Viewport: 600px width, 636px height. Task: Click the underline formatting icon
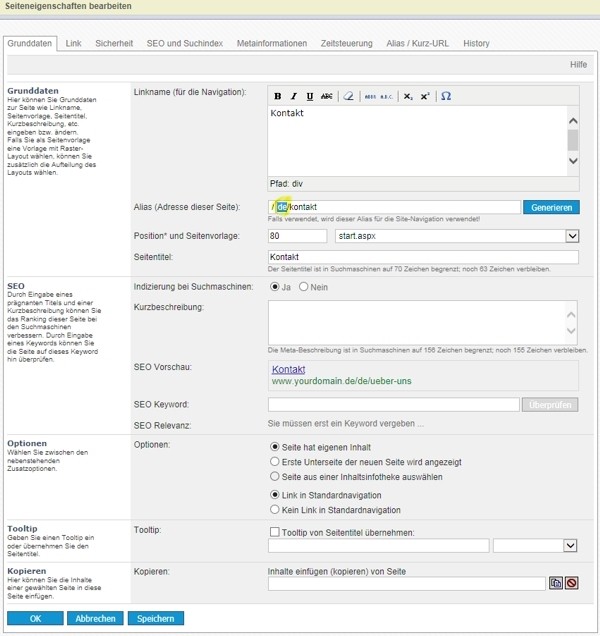pos(310,96)
